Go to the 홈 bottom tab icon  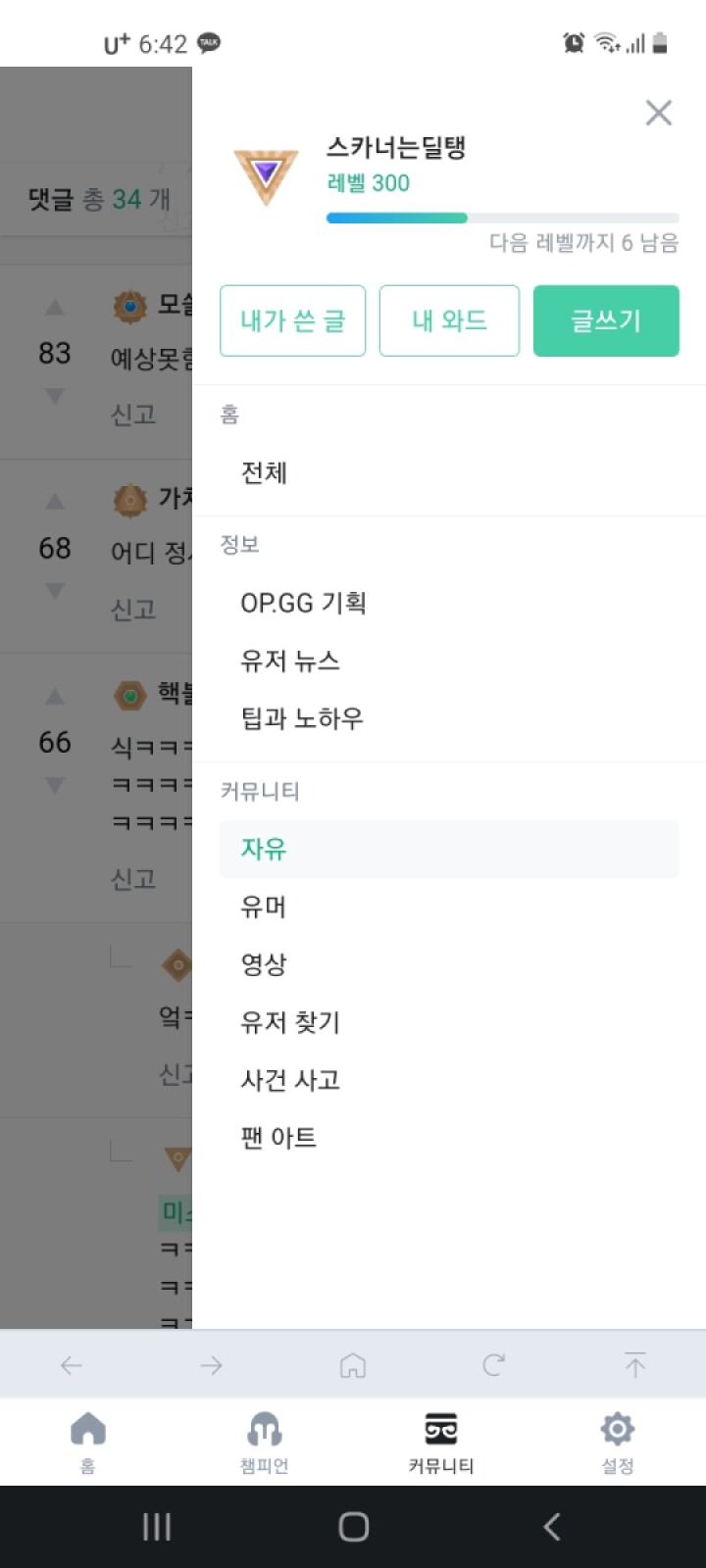(x=87, y=1430)
